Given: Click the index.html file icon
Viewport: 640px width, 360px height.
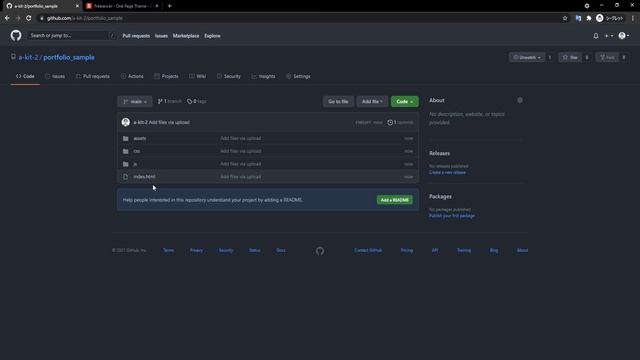Looking at the screenshot, I should (x=126, y=177).
